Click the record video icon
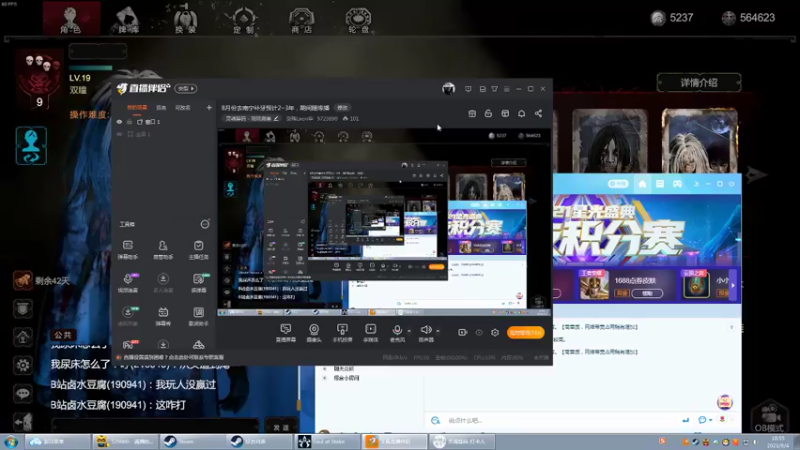 (462, 333)
